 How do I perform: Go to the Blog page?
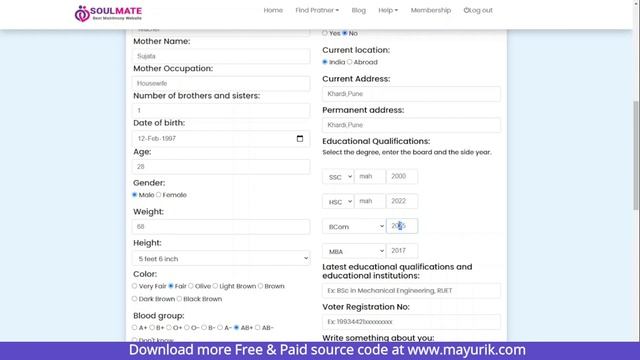click(x=359, y=10)
